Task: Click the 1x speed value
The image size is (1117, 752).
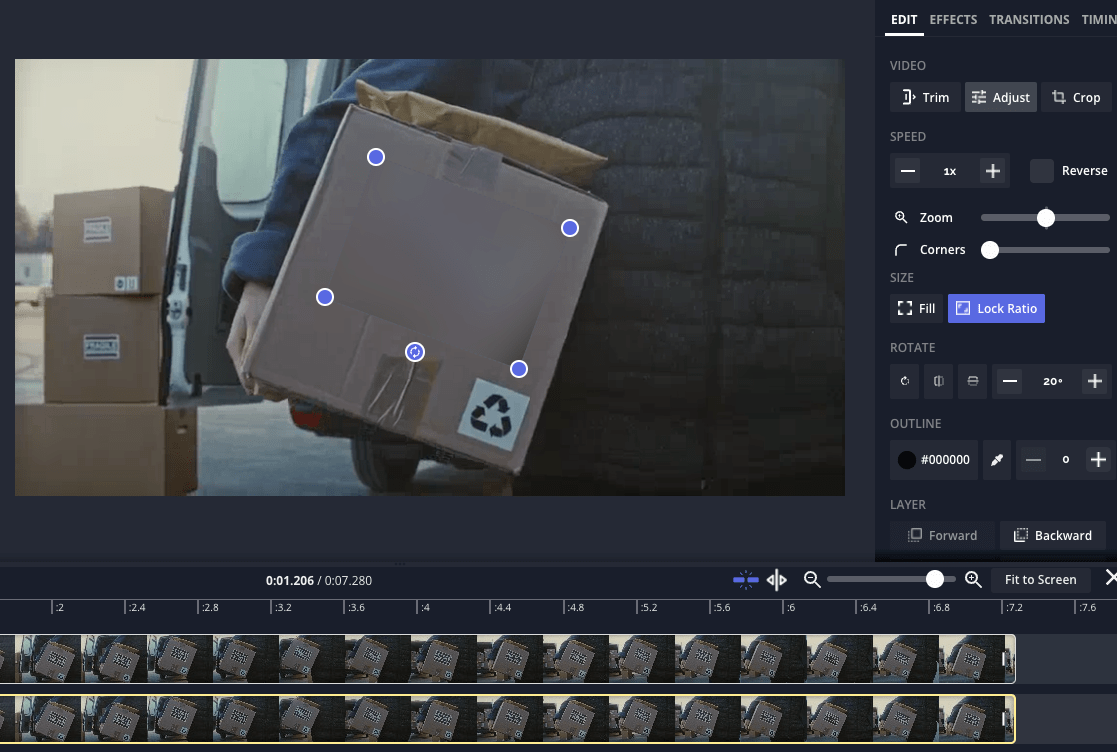Action: tap(950, 171)
